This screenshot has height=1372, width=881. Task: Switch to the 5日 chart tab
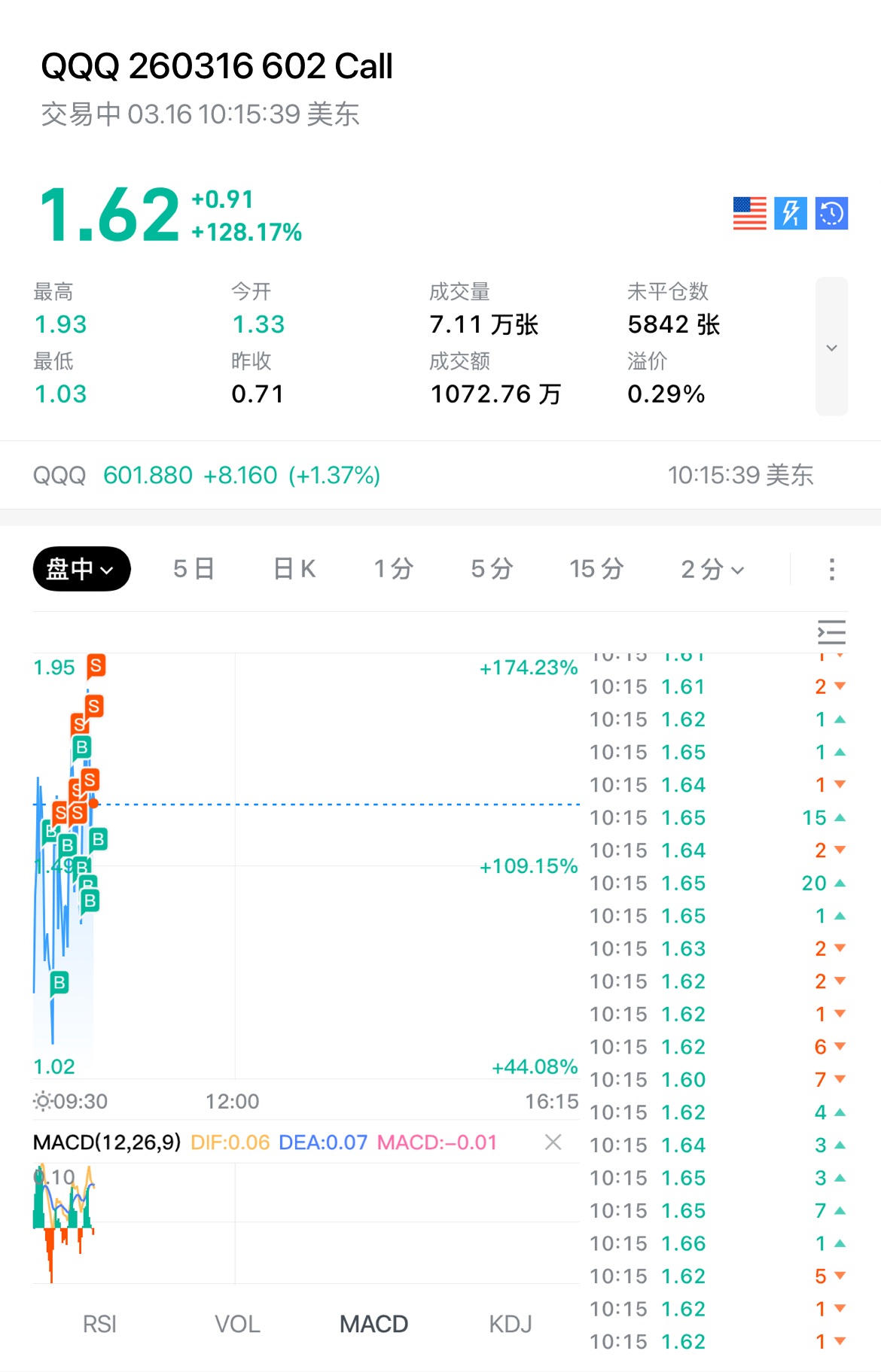point(194,569)
